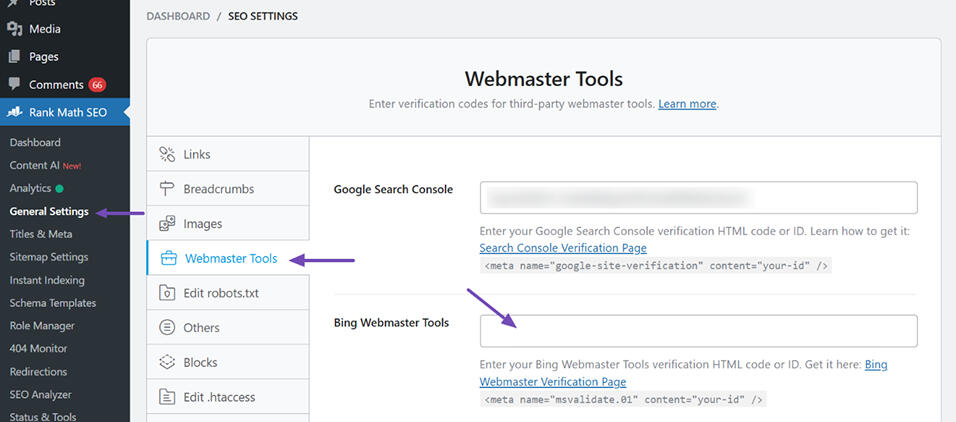This screenshot has width=956, height=422.
Task: Click the Learn more link
Action: pyautogui.click(x=687, y=104)
